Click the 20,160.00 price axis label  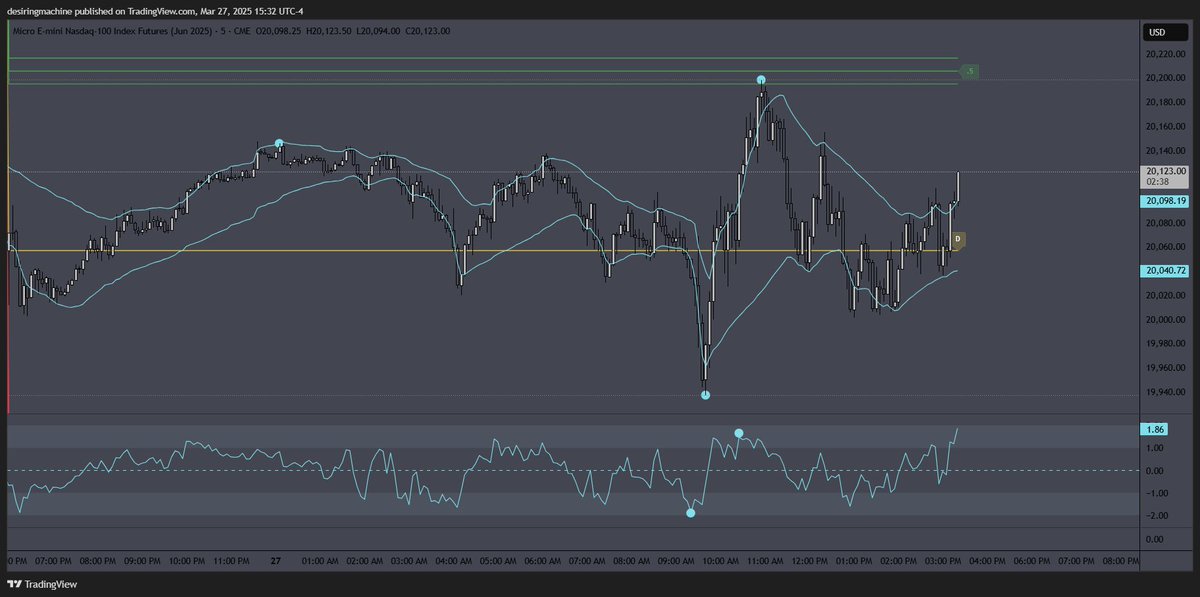1167,126
